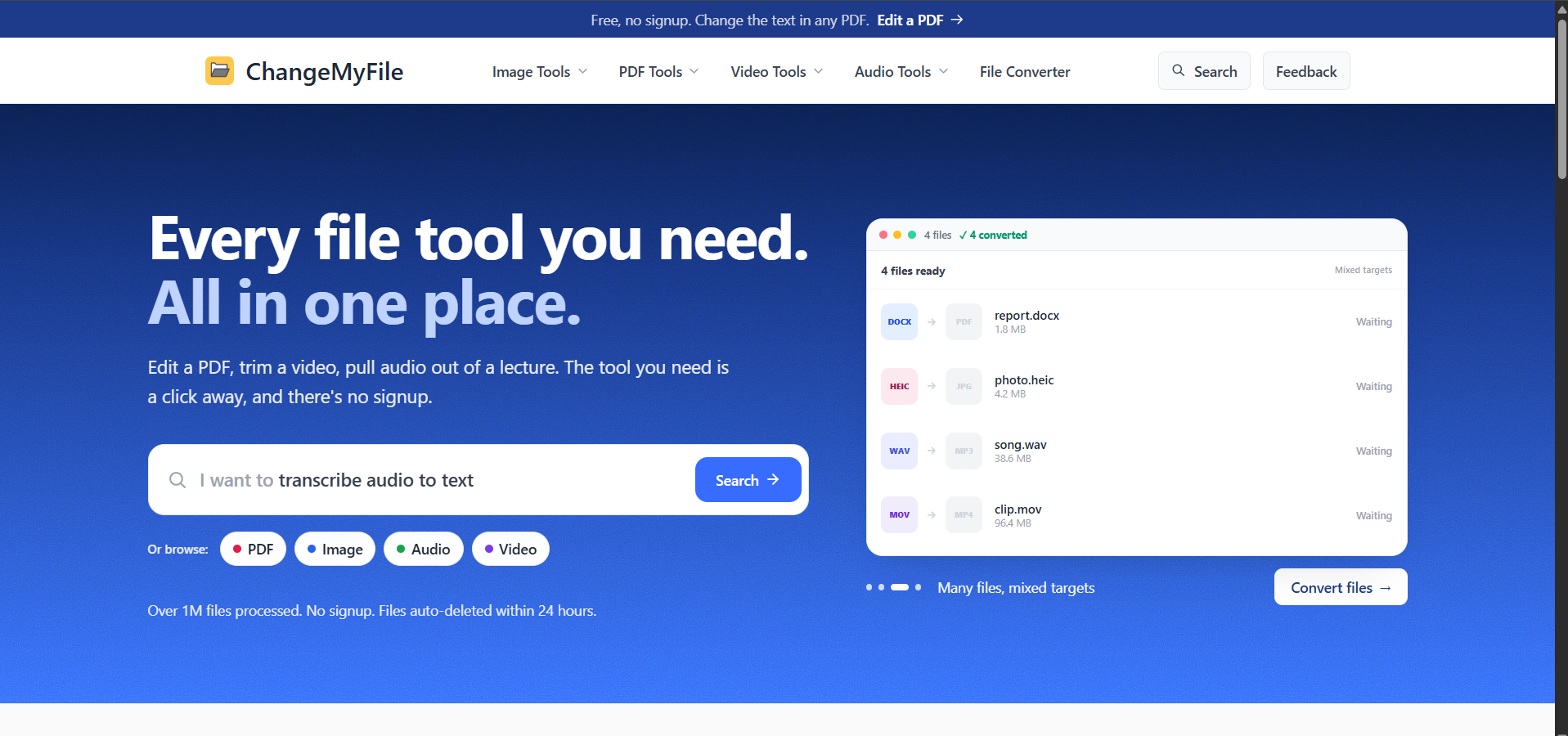Screen dimensions: 1568x736
Task: Click the photo.heic file name
Action: 1024,380
